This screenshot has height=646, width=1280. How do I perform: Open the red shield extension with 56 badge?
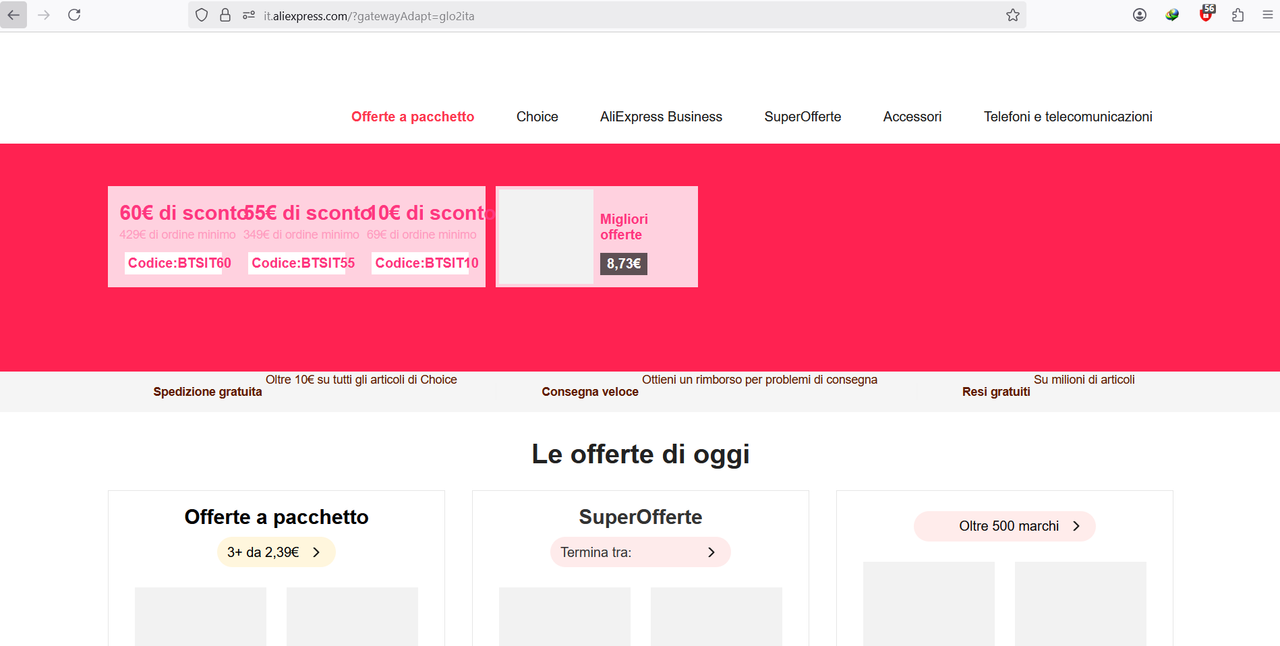point(1206,14)
